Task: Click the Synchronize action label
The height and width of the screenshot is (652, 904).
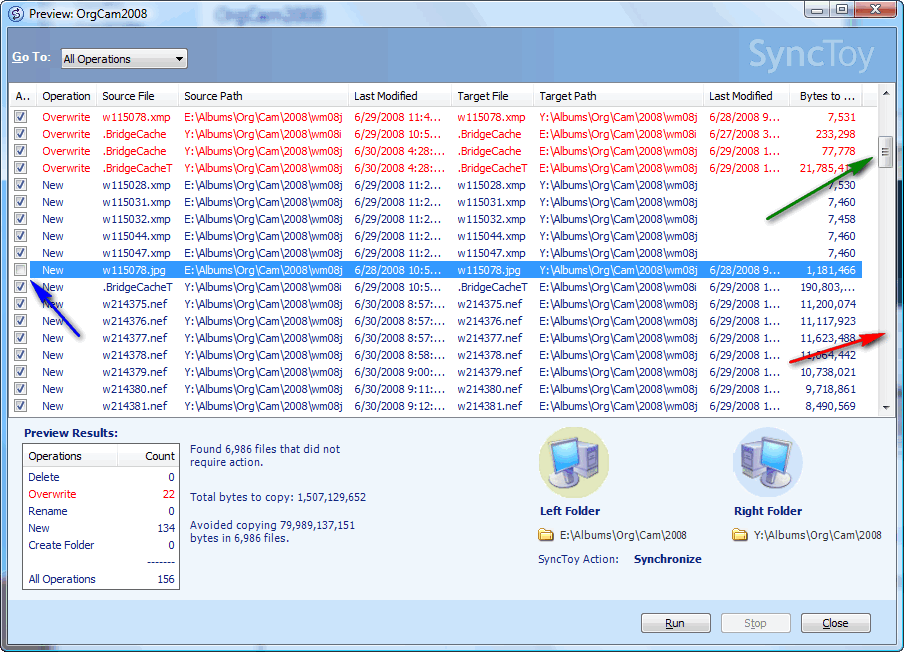Action: point(668,559)
